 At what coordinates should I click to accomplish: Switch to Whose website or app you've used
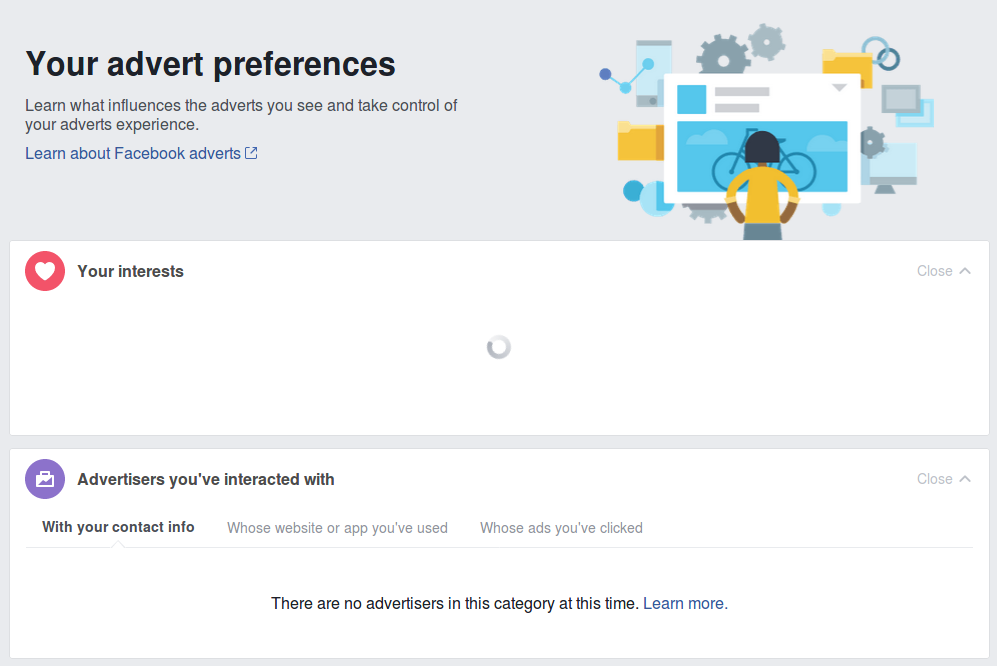pos(337,528)
